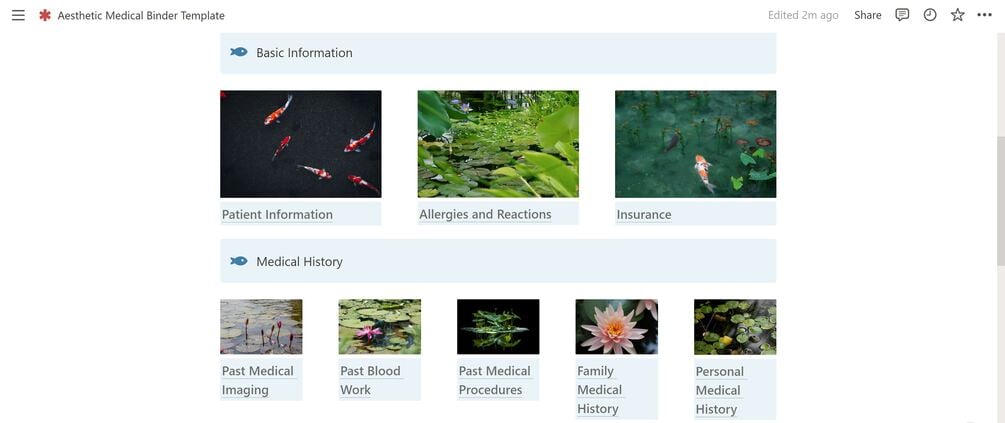Favorite the page with star icon
Screen dimensions: 1005x423
coord(957,15)
